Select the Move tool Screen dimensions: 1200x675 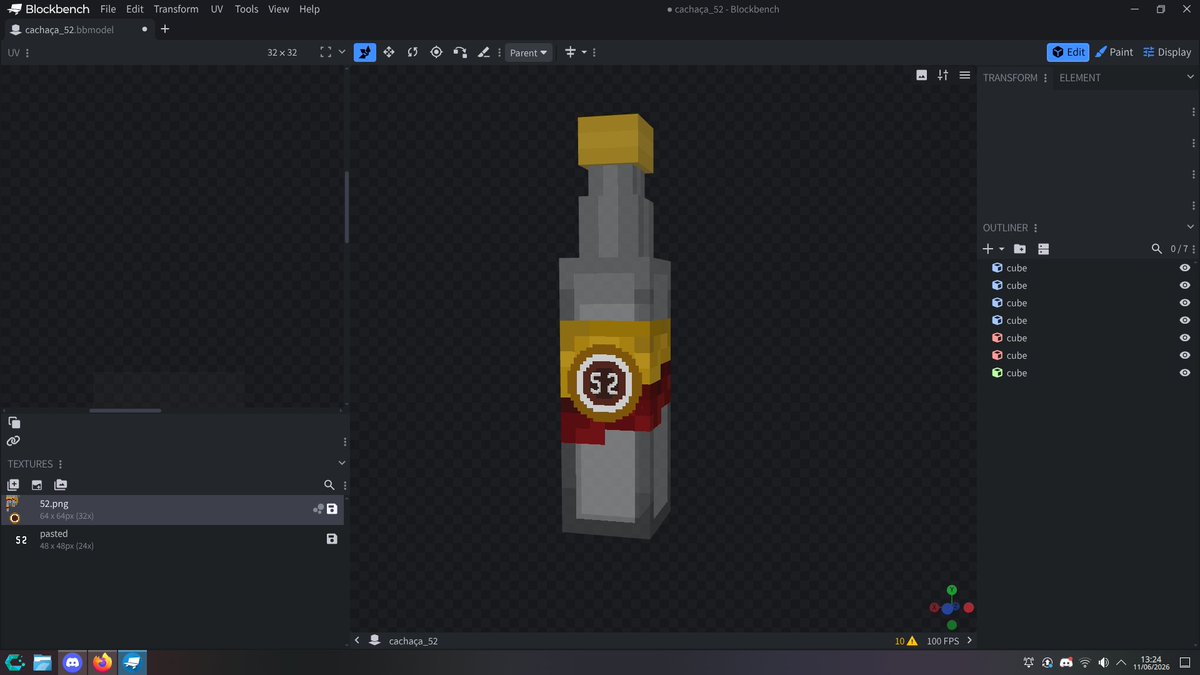[365, 52]
